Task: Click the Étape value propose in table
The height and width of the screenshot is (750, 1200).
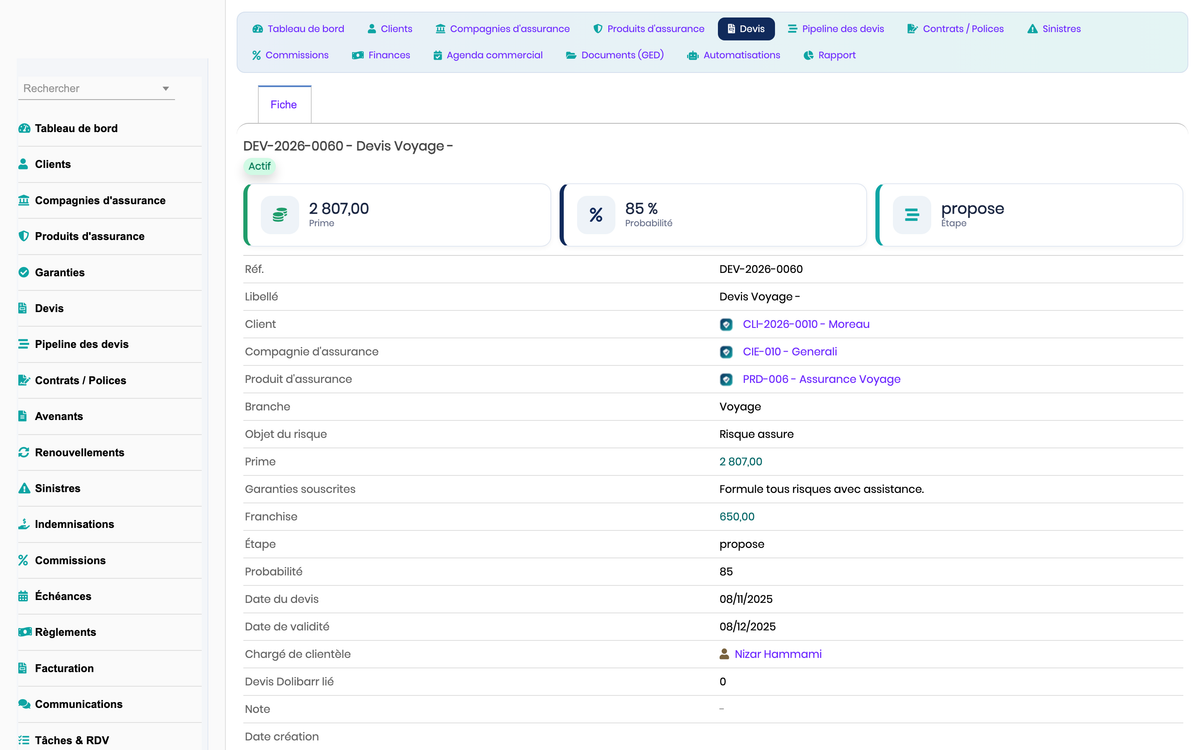Action: tap(742, 545)
